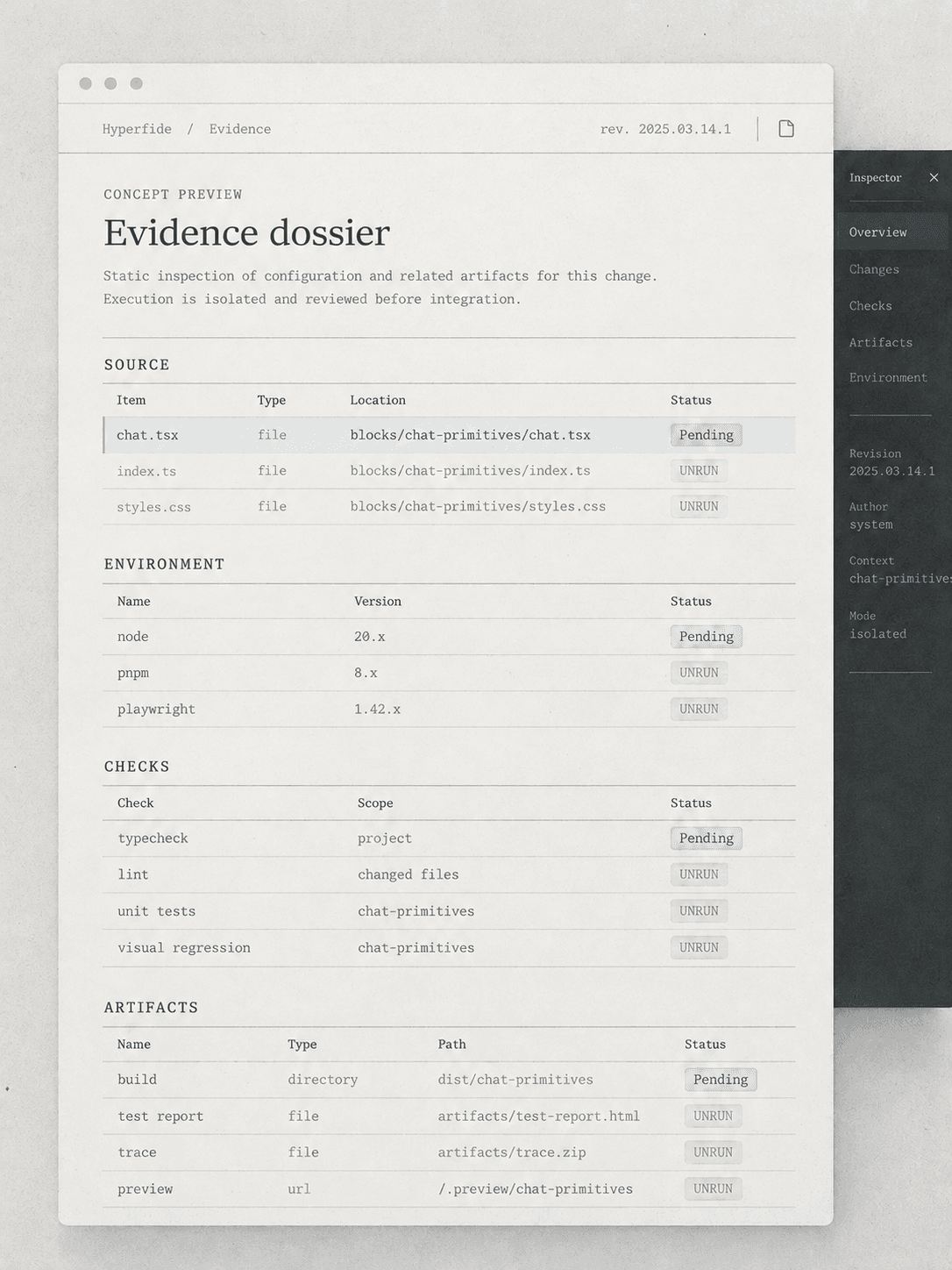Click the Revision 2025.03.14.1 value in Inspector
The image size is (952, 1270).
pos(892,472)
